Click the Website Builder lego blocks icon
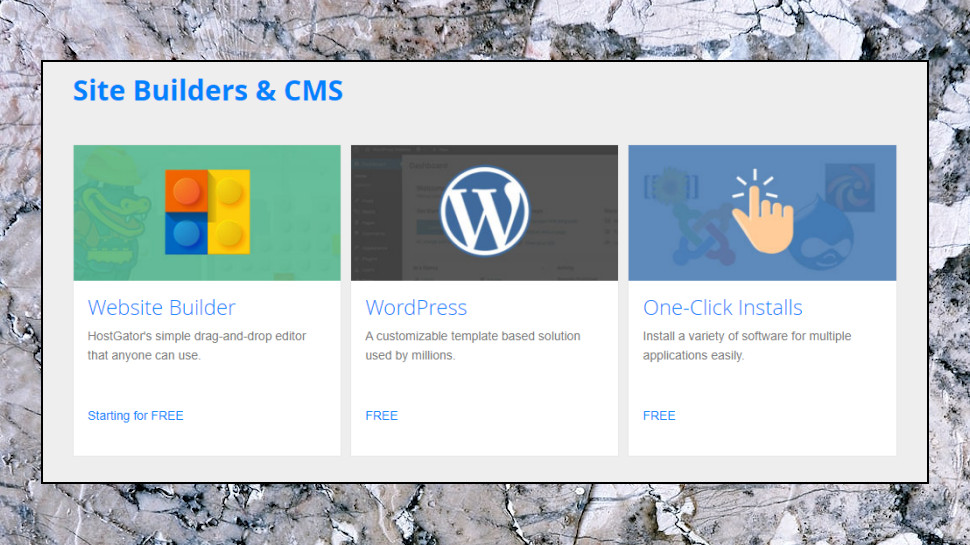The width and height of the screenshot is (970, 545). (x=207, y=212)
